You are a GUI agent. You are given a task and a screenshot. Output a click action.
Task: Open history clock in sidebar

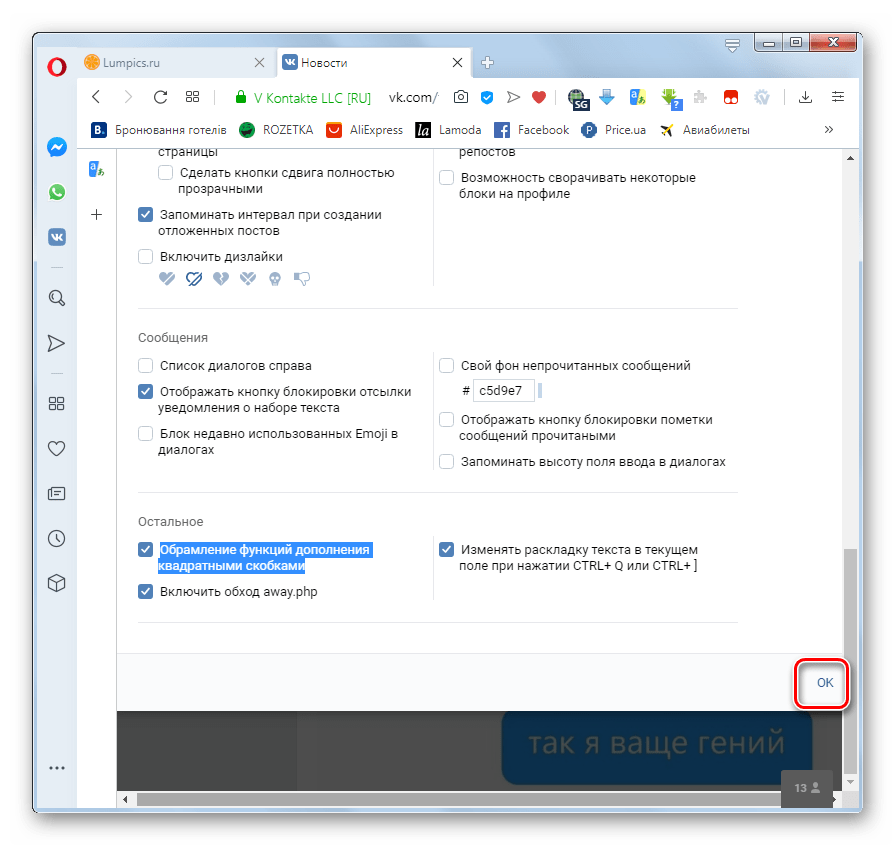point(56,538)
